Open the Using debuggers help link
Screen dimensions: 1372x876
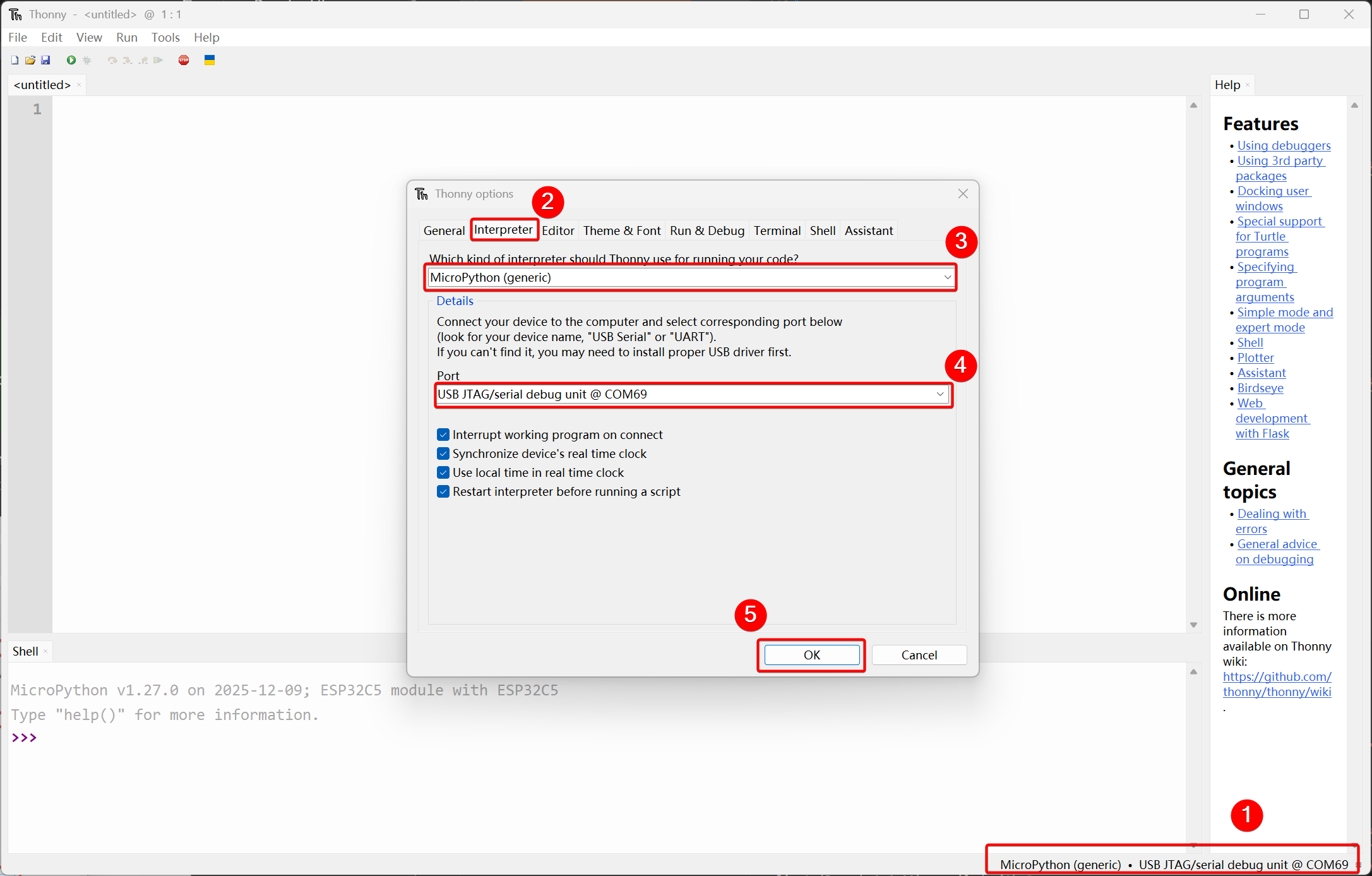1284,145
